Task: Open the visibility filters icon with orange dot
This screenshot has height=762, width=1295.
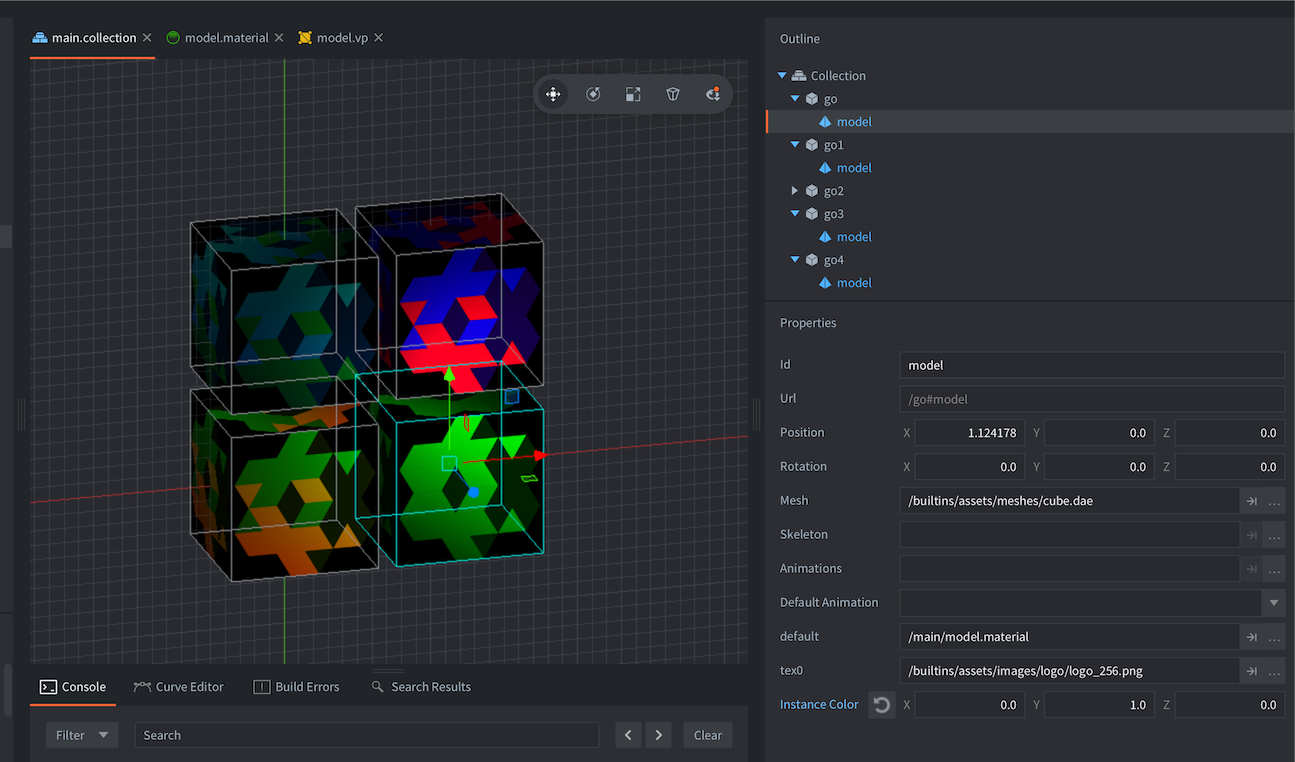Action: click(713, 94)
